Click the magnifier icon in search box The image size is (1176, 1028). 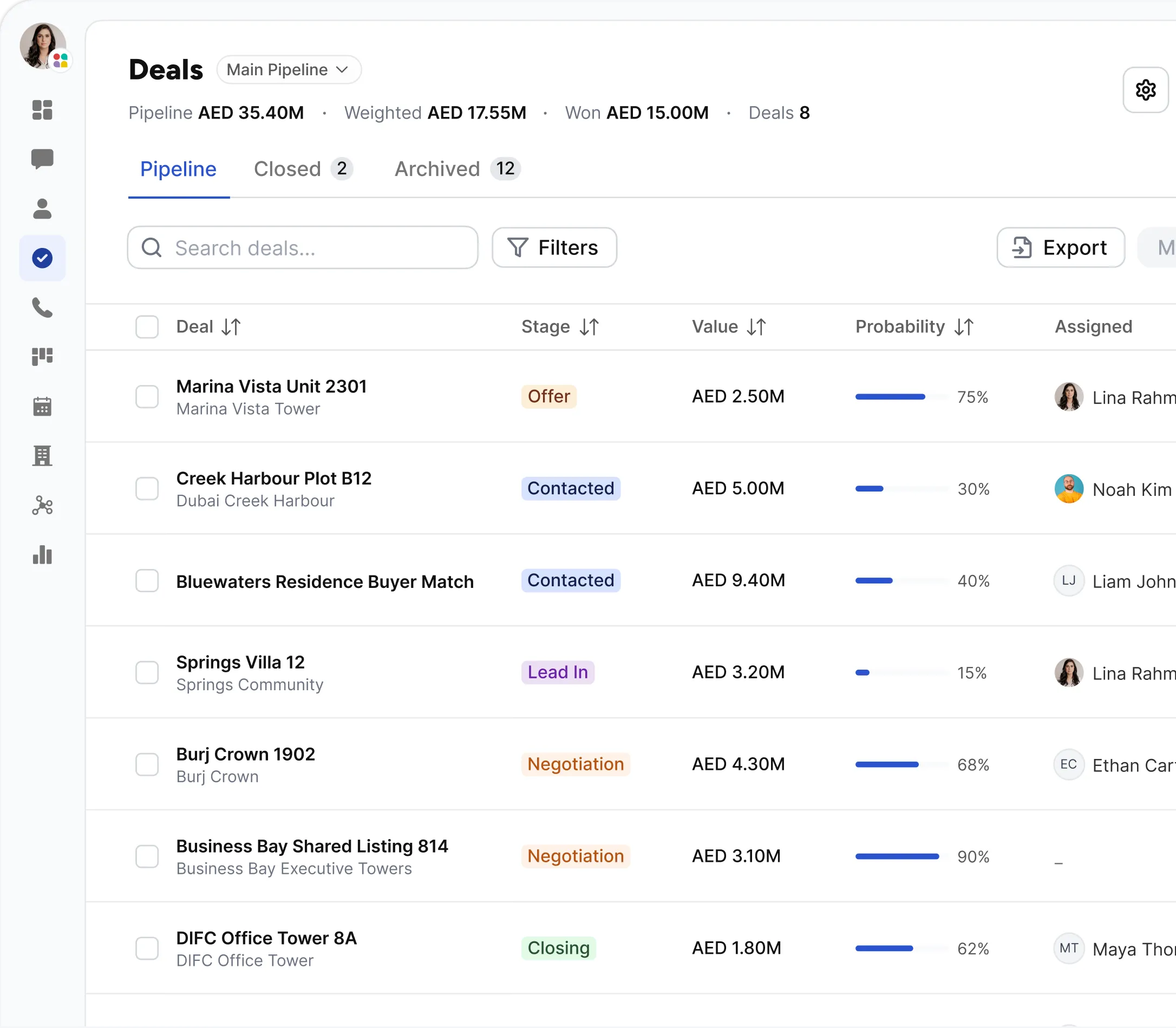pos(152,248)
